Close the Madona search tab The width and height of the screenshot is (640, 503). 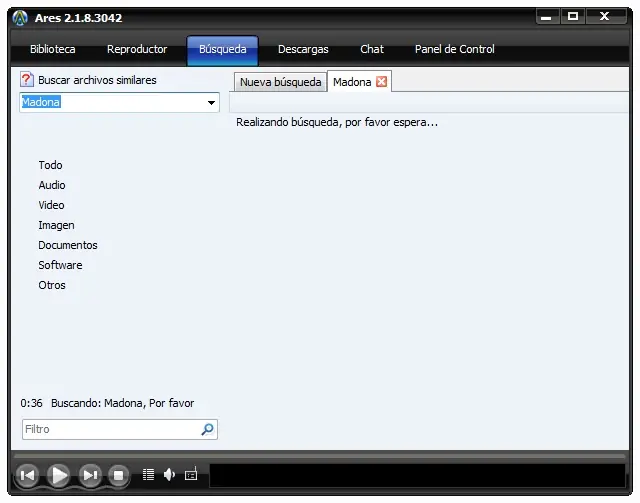tap(381, 82)
